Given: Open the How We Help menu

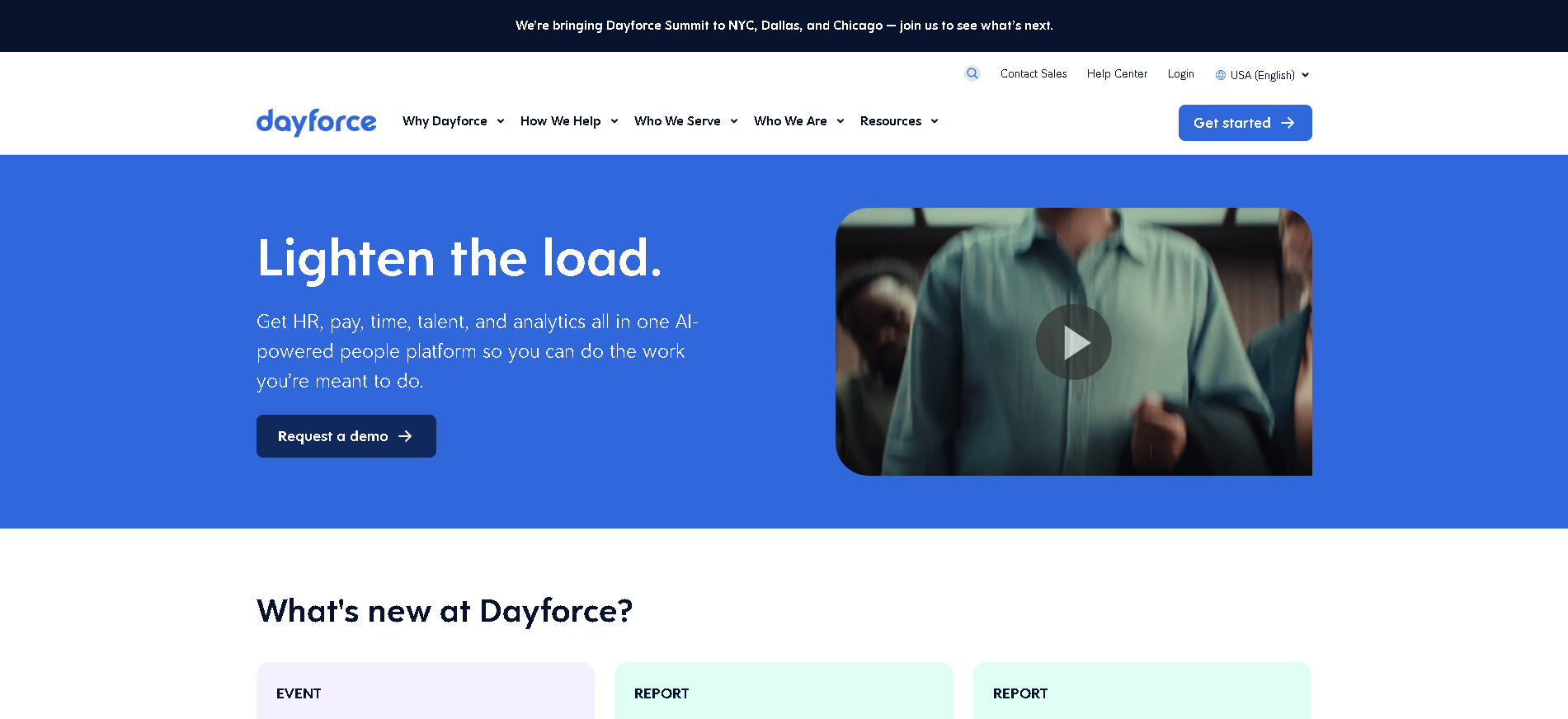Looking at the screenshot, I should coord(561,121).
